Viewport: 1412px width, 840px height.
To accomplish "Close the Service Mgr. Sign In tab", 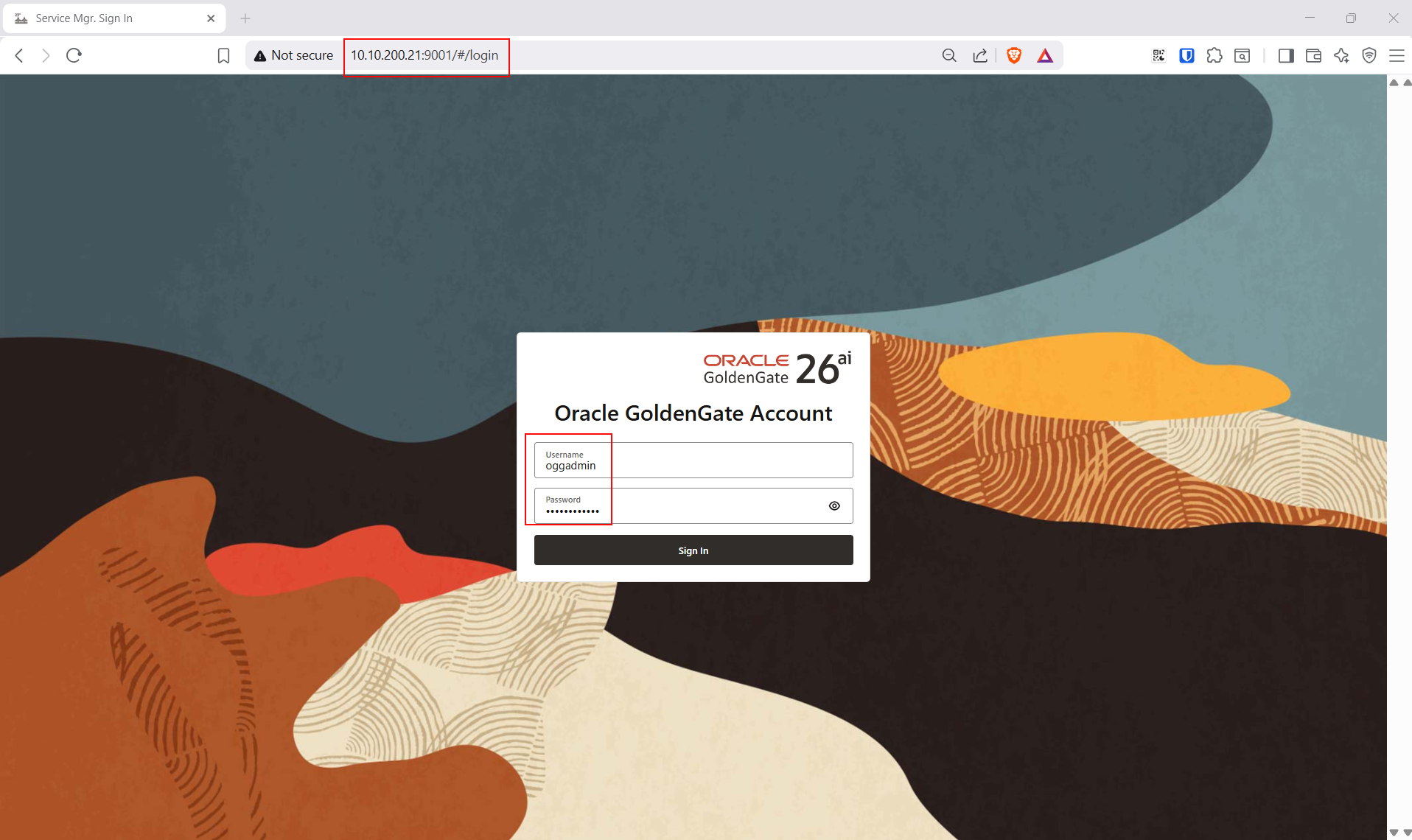I will [x=211, y=18].
